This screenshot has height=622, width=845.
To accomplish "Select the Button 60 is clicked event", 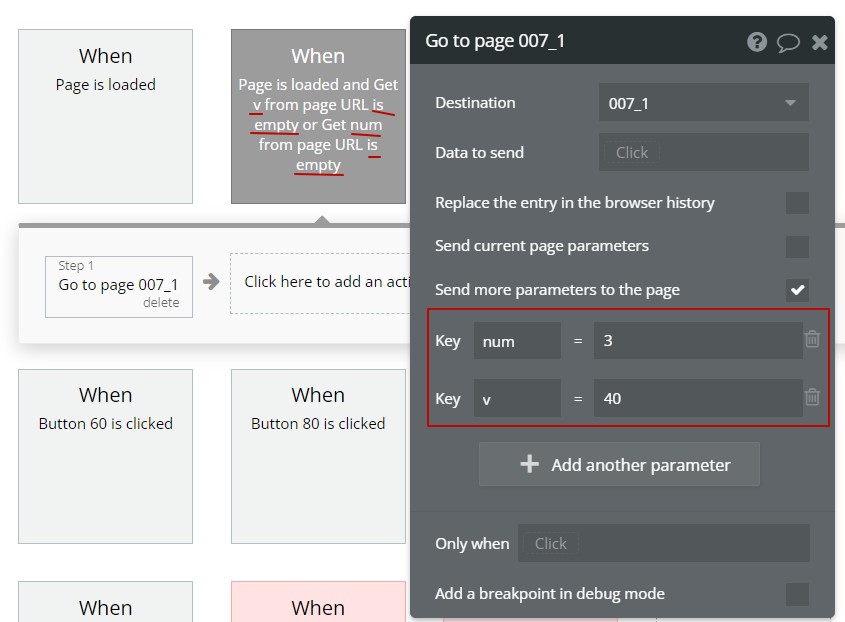I will (106, 457).
